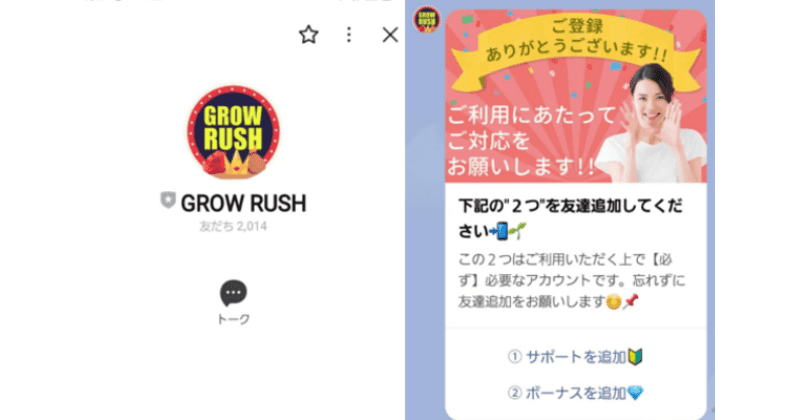Click the small GROW RUSH chat avatar
This screenshot has height=420, width=800.
coord(427,19)
